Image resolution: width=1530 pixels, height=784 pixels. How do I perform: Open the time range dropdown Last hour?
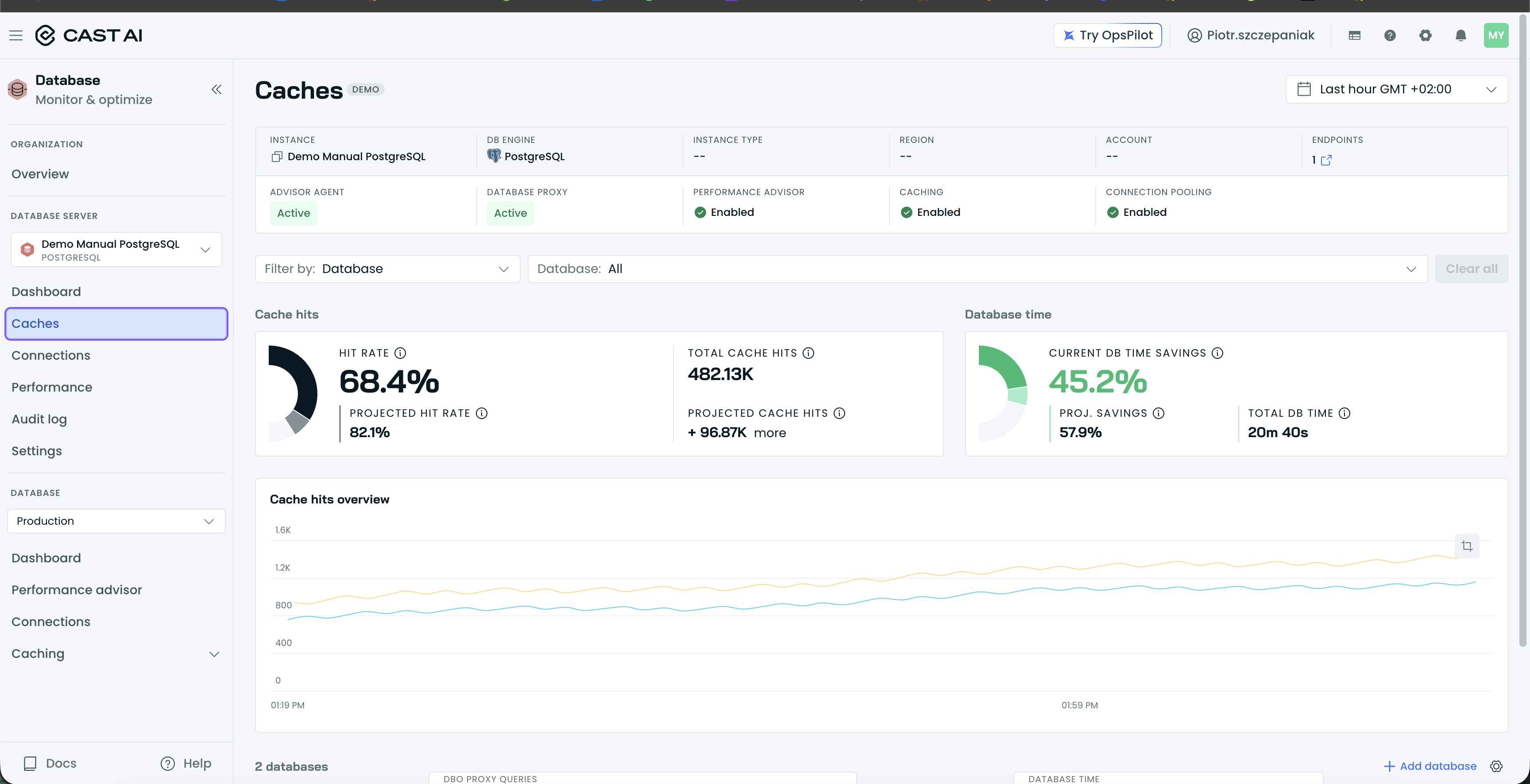(x=1396, y=89)
